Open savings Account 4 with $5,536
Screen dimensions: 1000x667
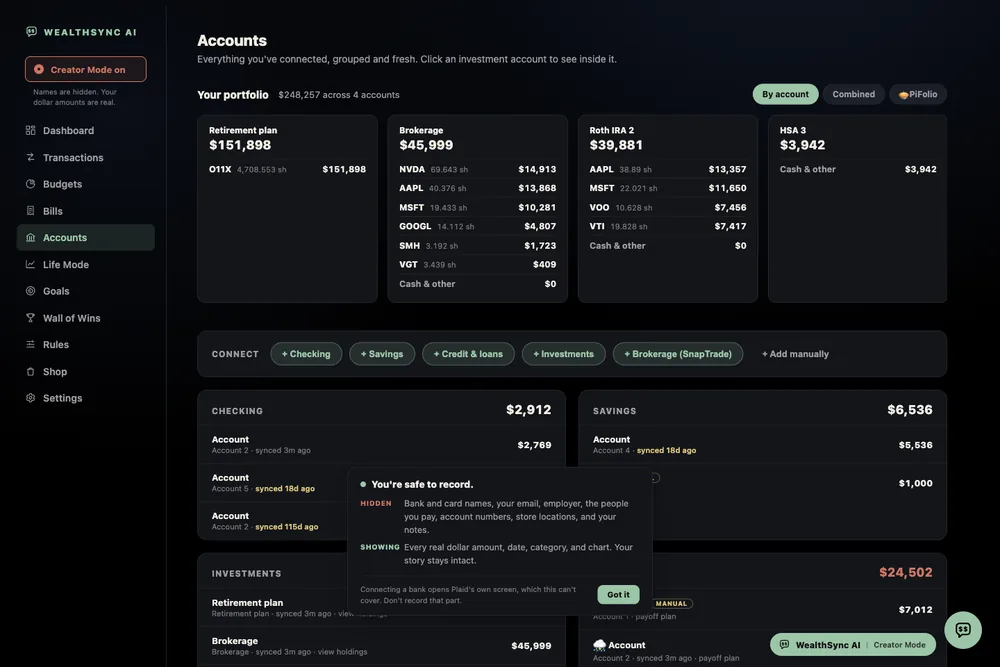click(762, 444)
